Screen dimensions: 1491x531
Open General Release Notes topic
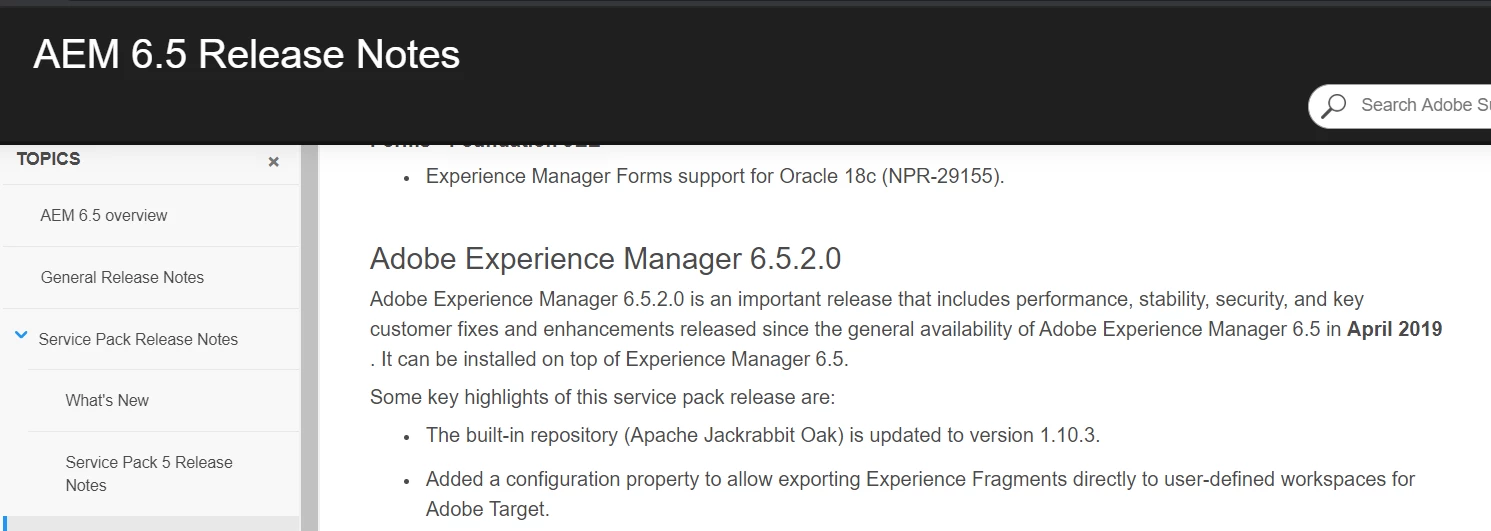pos(122,277)
